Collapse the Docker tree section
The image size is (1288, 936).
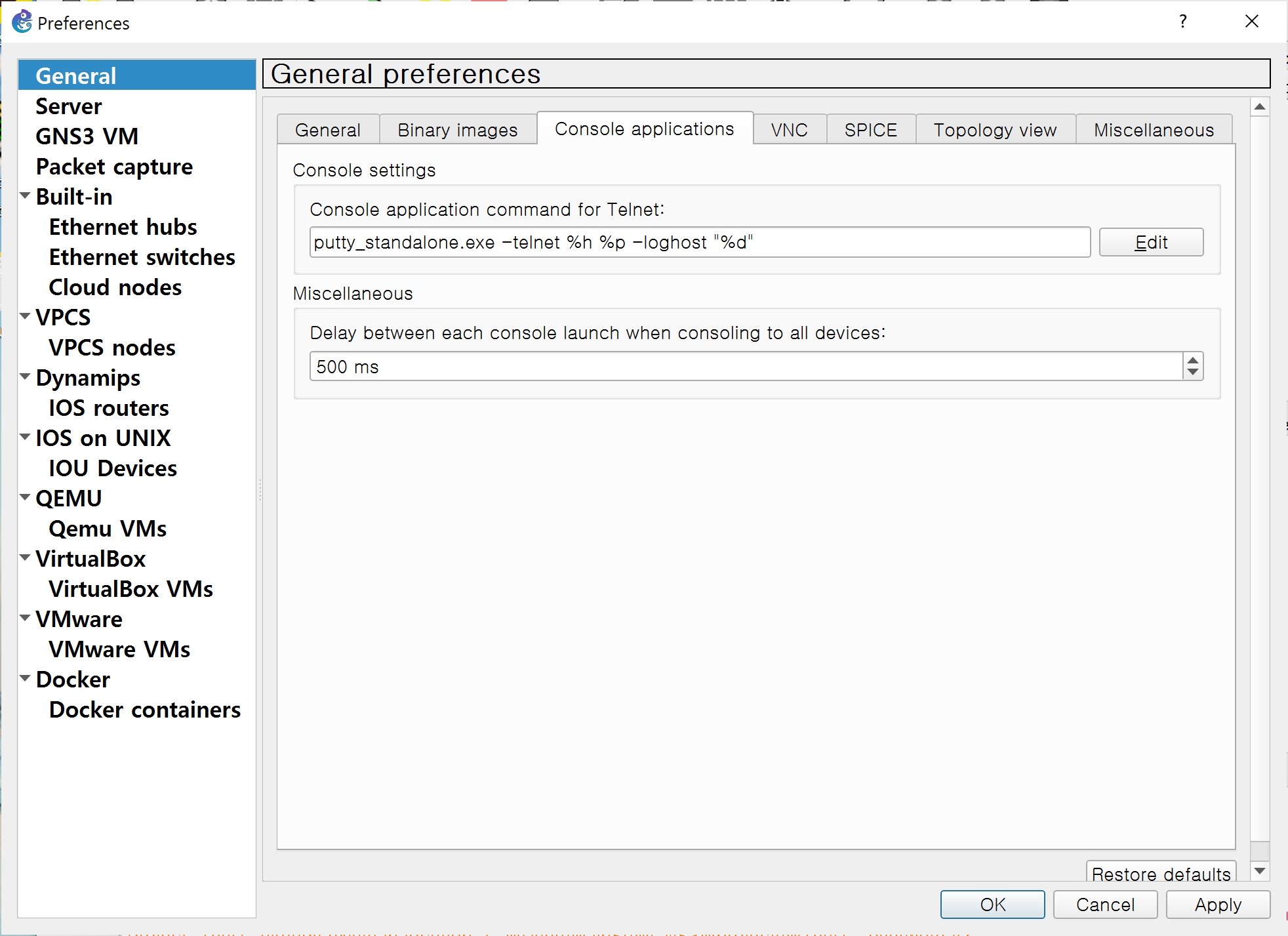click(26, 678)
